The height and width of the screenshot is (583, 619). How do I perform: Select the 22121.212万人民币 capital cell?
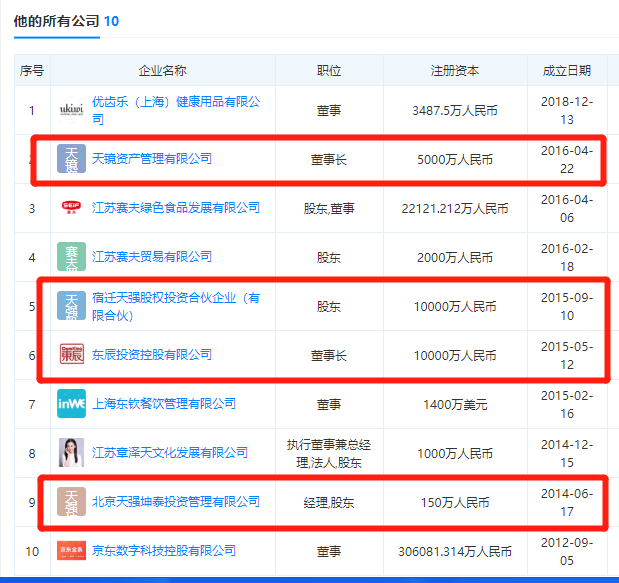point(455,208)
